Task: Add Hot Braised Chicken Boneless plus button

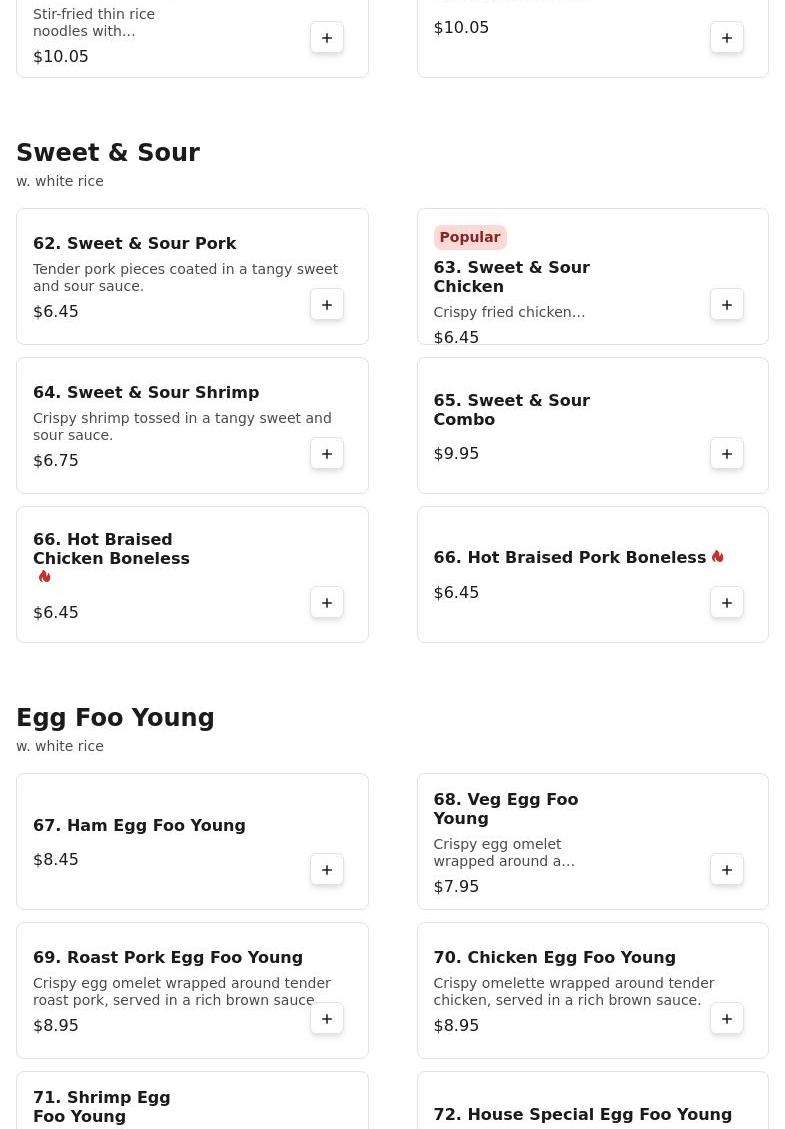Action: 327,602
